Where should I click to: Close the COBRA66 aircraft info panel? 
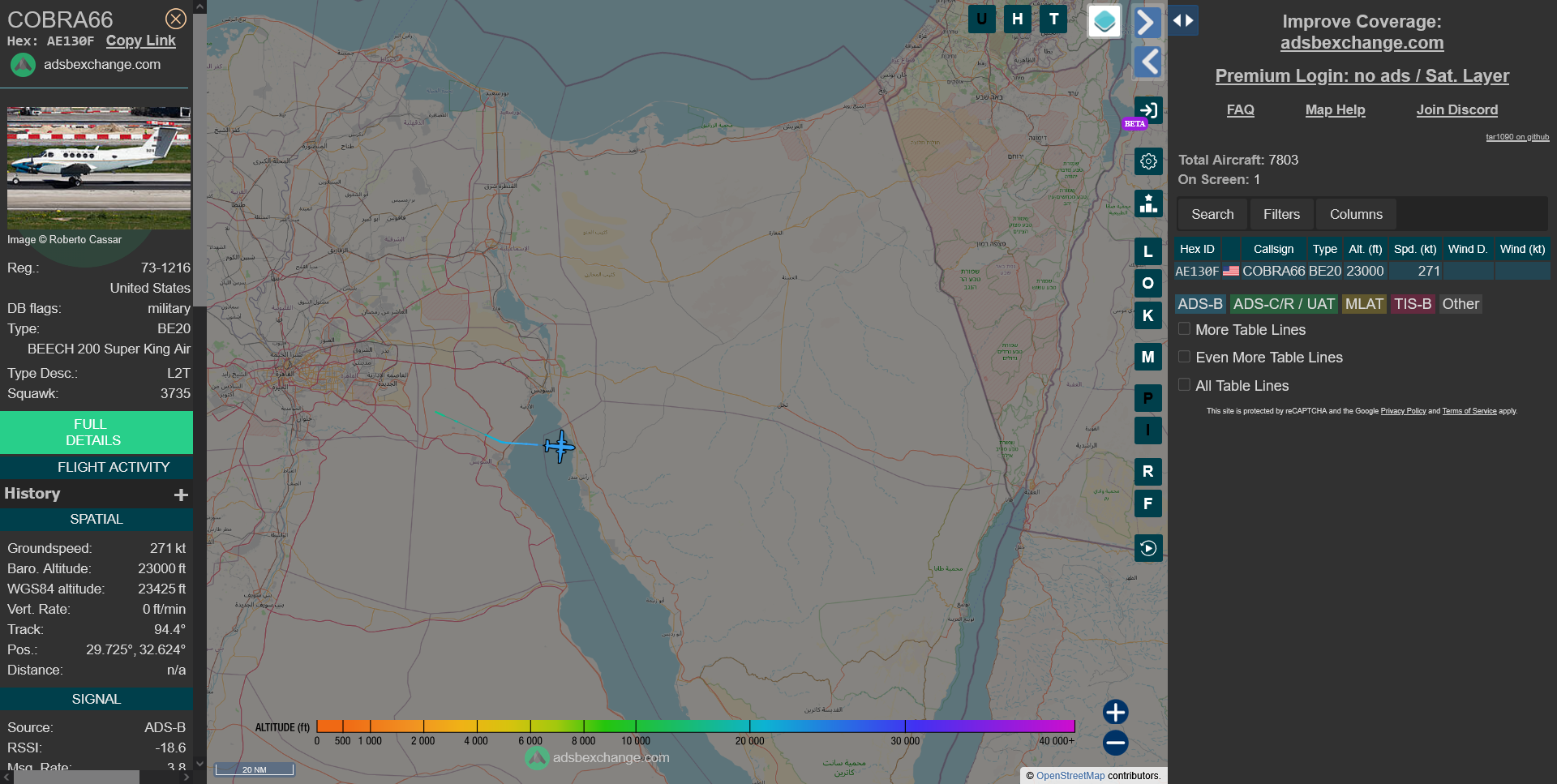pos(176,19)
